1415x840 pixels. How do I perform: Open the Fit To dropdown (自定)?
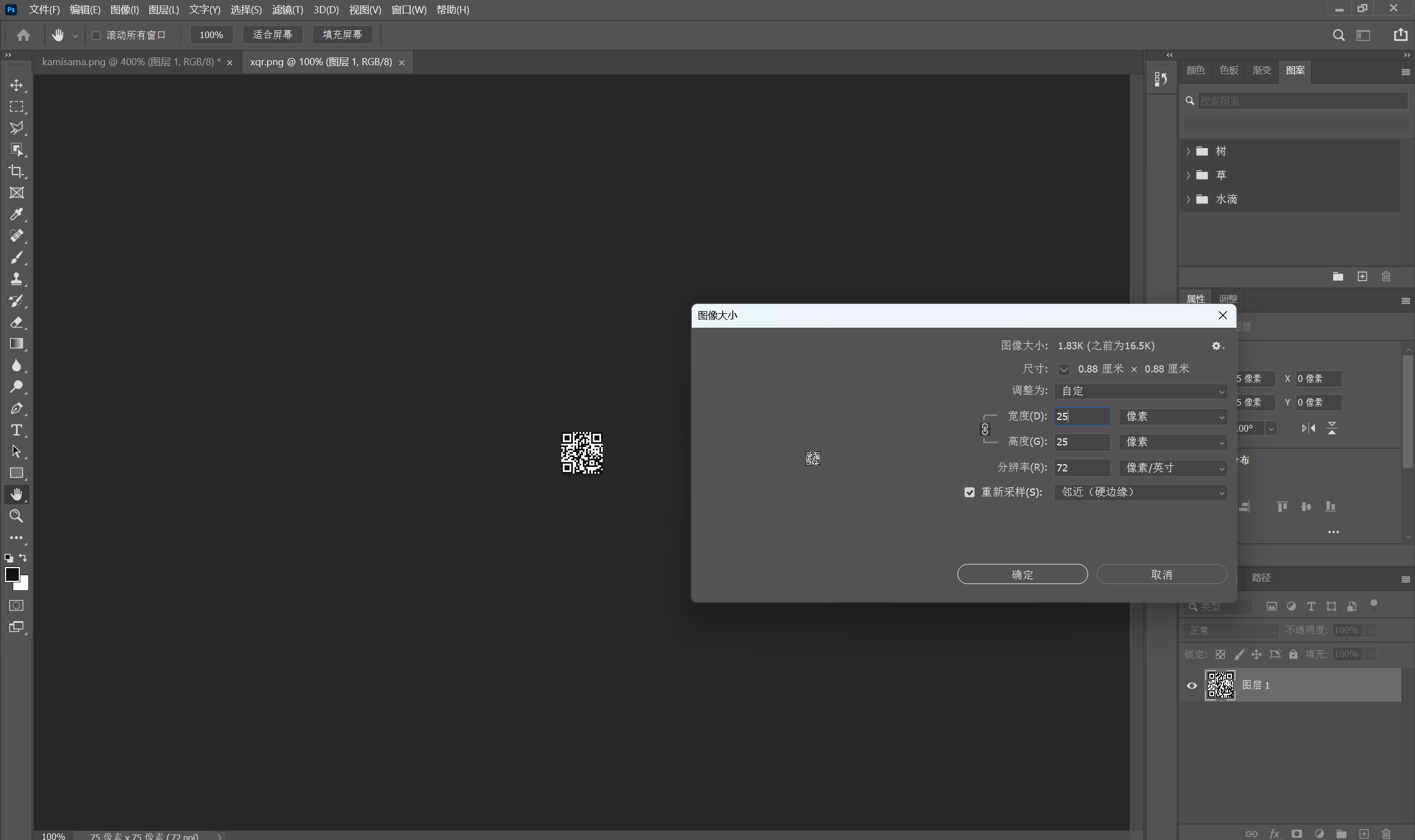pos(1140,391)
